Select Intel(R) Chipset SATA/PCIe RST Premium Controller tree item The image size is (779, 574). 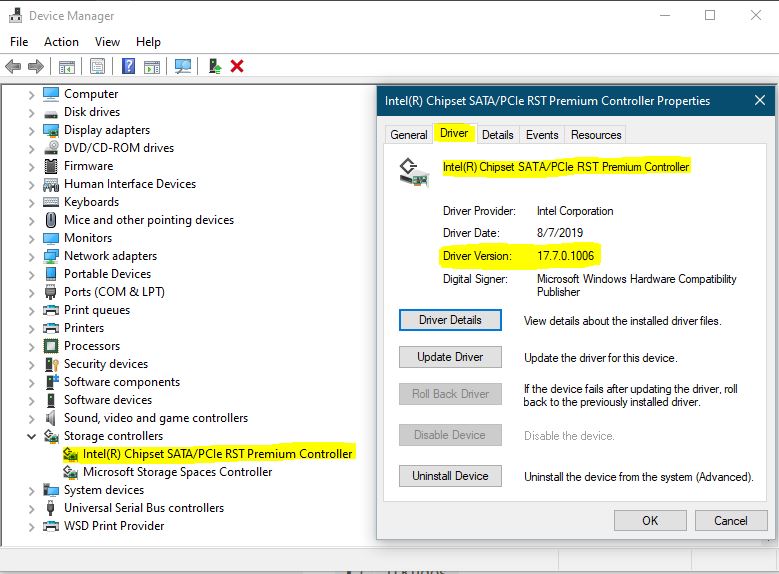[x=217, y=454]
